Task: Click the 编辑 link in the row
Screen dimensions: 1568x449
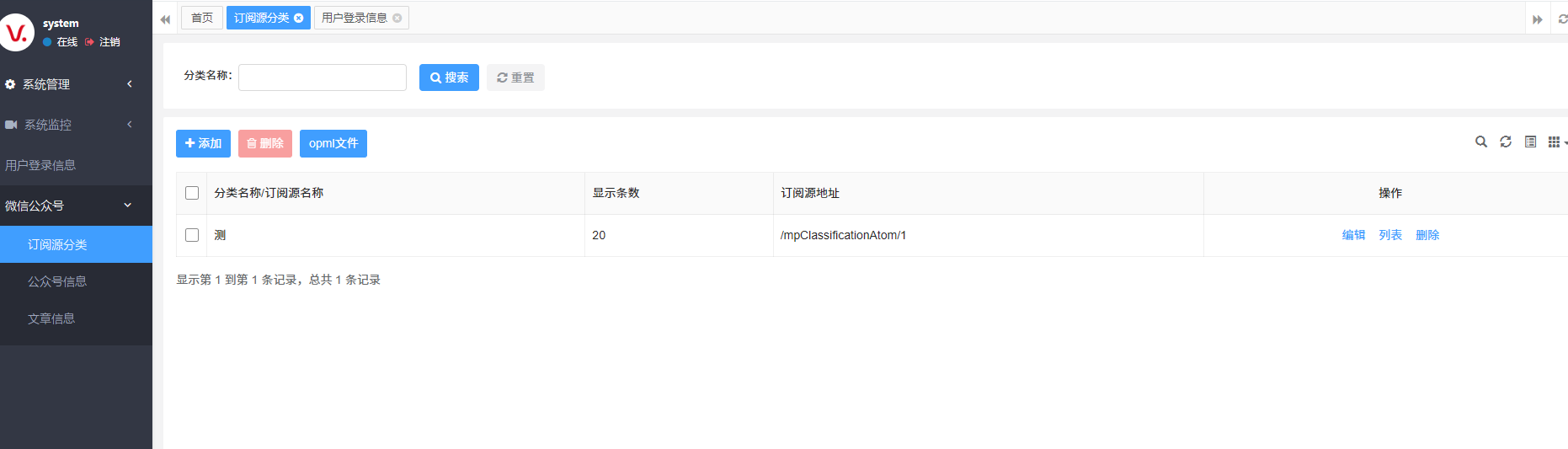Action: click(x=1353, y=235)
